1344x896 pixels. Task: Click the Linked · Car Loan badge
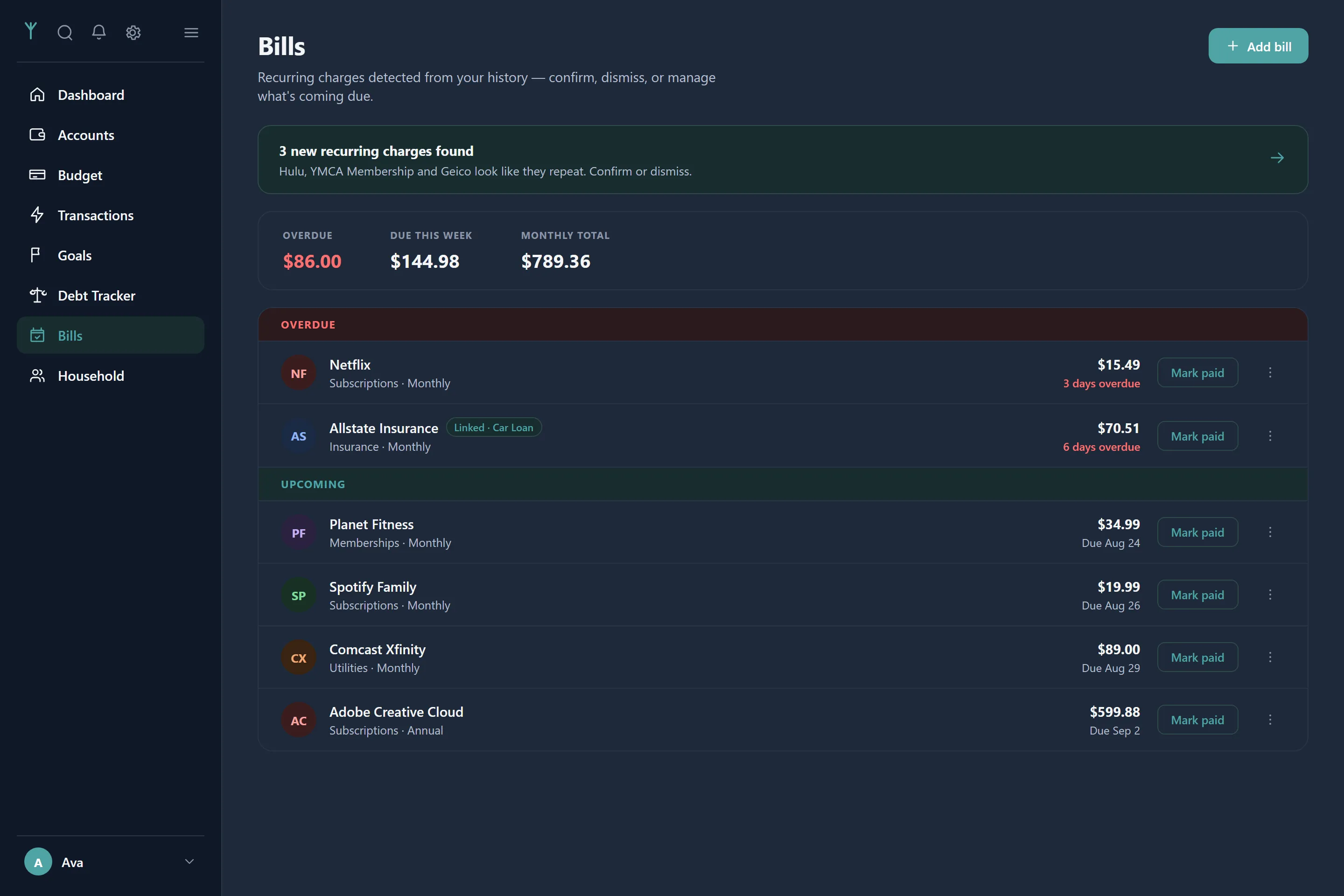pos(494,427)
